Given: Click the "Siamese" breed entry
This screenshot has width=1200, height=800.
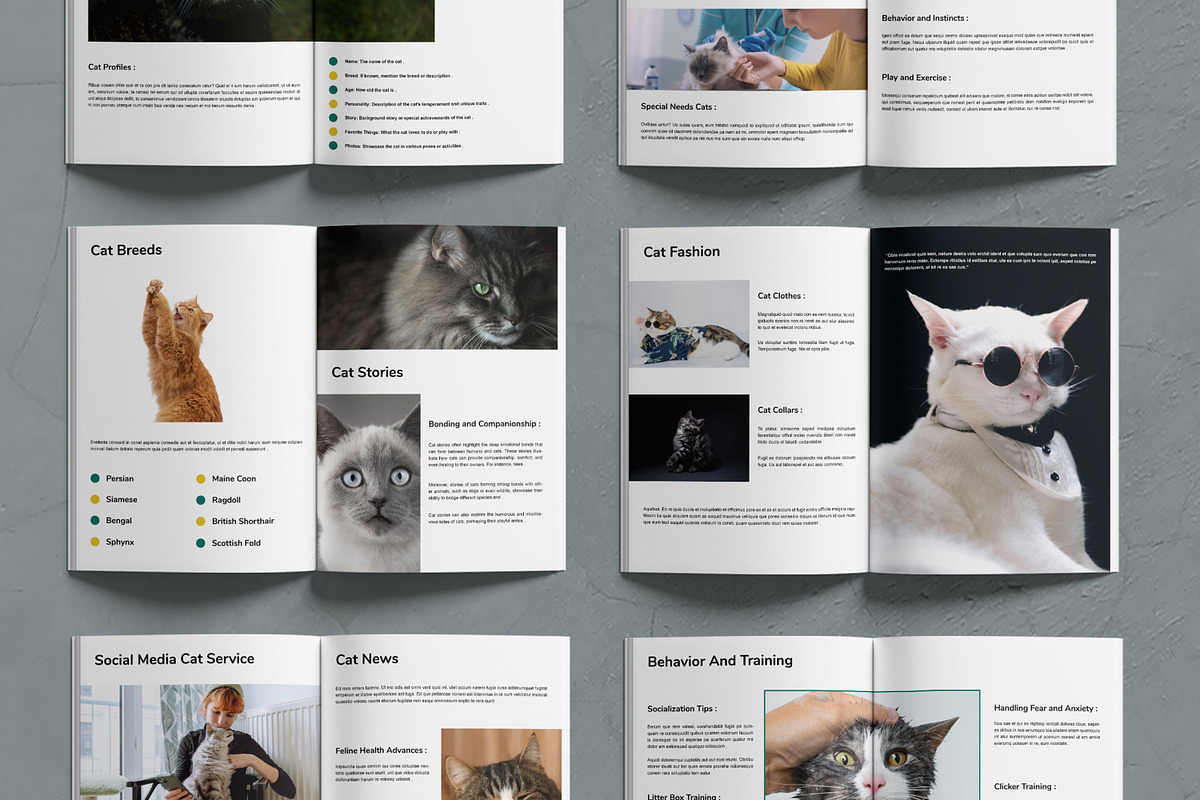Looking at the screenshot, I should tap(113, 500).
